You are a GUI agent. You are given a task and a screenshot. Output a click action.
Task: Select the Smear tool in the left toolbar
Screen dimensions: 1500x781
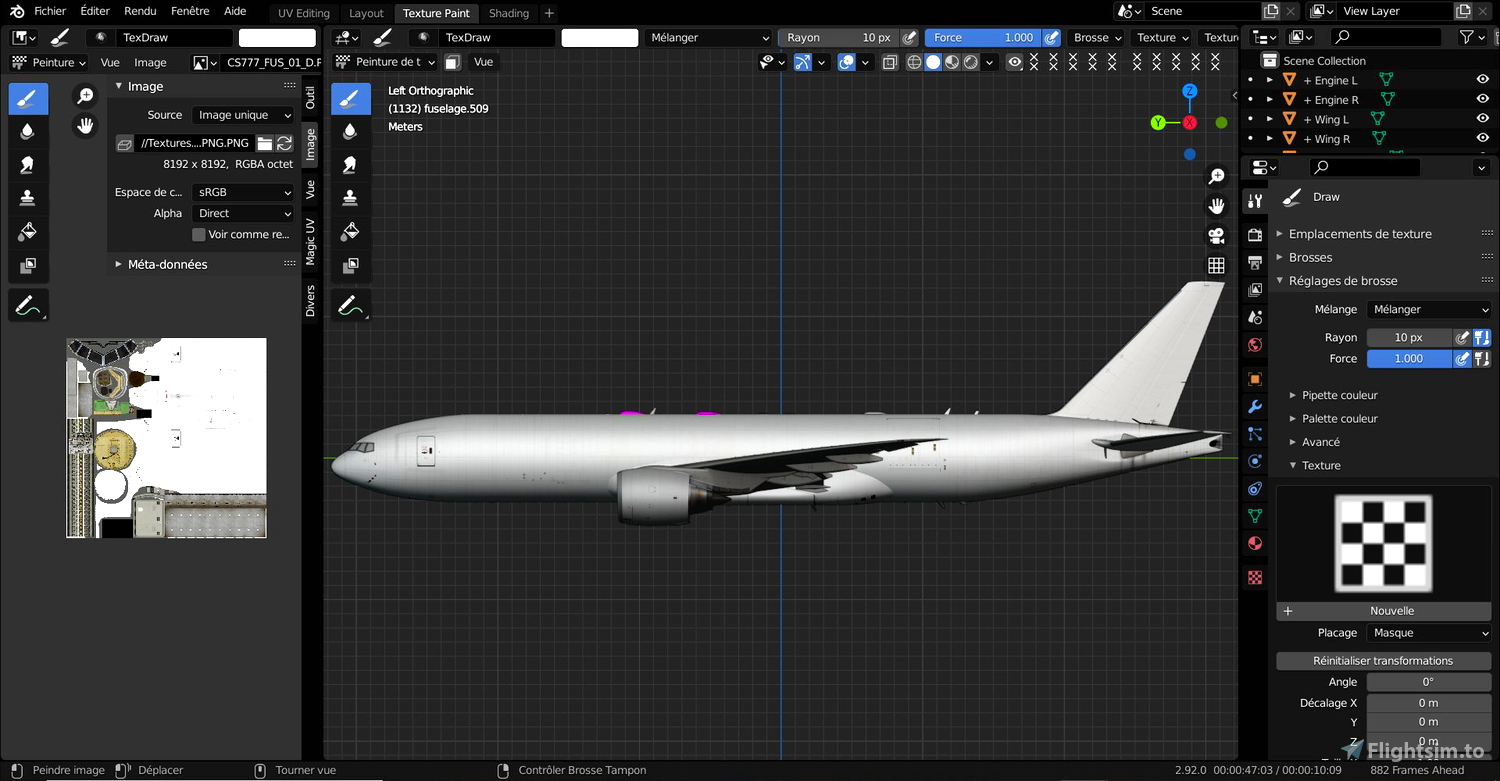[28, 164]
